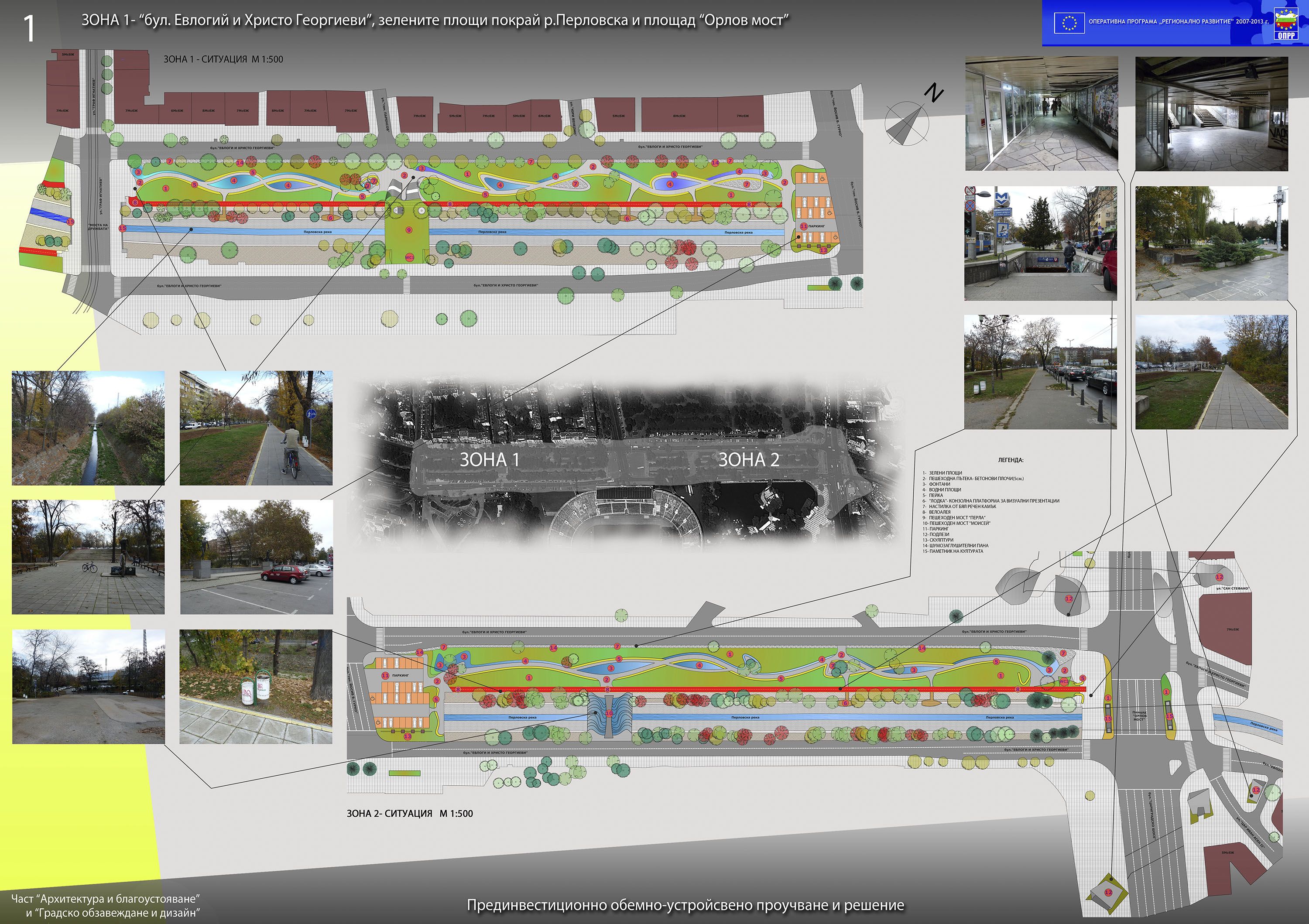Click the 'ЗОНА 2- СИТУАЦИЯ М 1:500' caption
This screenshot has height=924, width=1309.
click(x=409, y=814)
